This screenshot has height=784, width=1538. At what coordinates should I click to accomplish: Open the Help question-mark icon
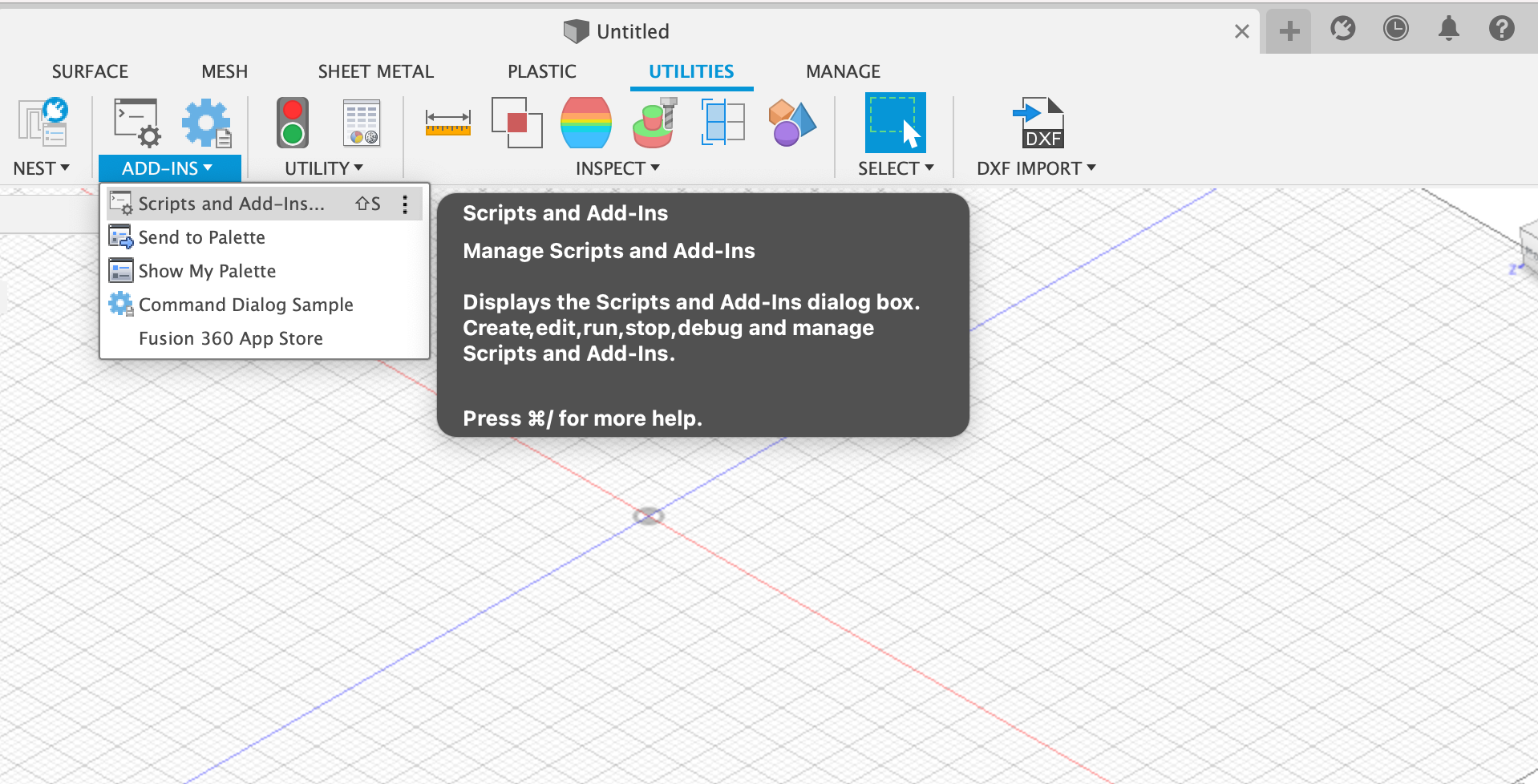(x=1501, y=29)
